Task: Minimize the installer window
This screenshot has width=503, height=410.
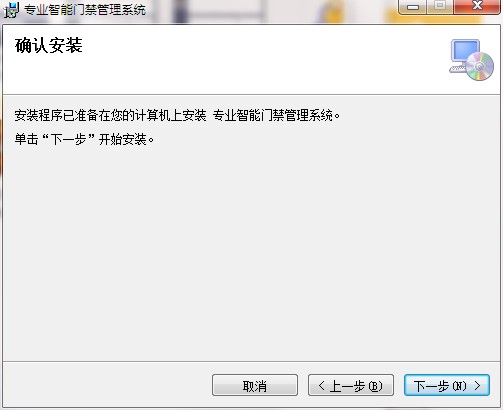Action: pos(413,6)
